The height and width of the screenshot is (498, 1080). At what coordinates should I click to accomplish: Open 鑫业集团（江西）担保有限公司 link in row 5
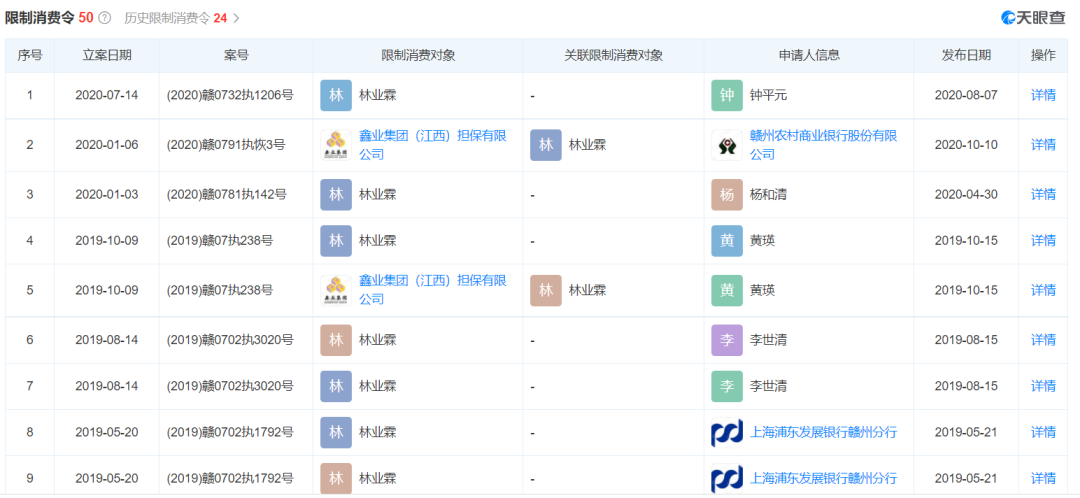tap(433, 290)
